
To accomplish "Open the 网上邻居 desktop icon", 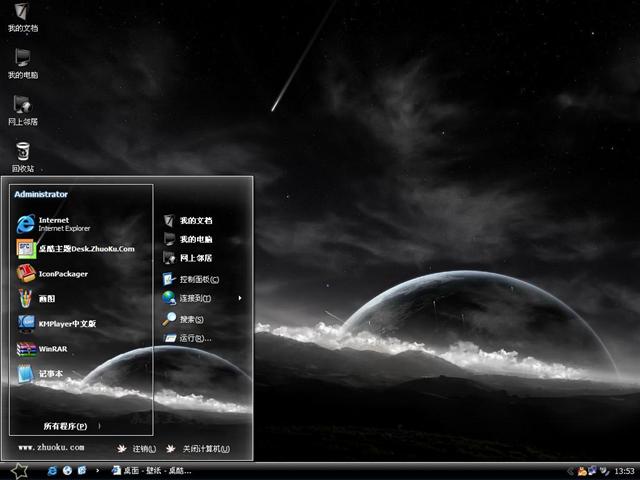I will point(22,110).
